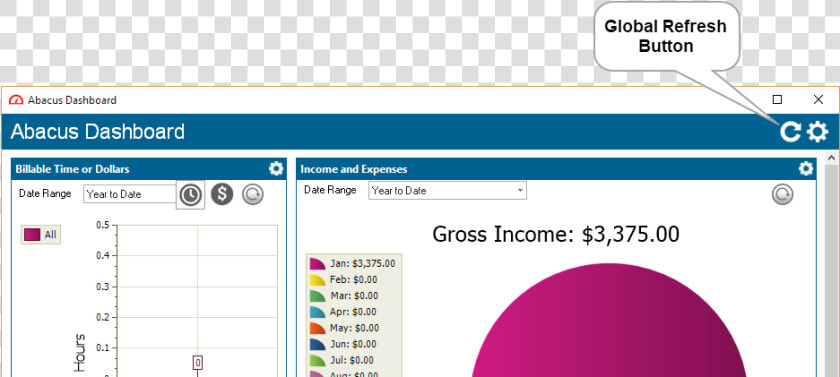Click the Global Refresh icon in header
The image size is (840, 377).
[x=790, y=131]
